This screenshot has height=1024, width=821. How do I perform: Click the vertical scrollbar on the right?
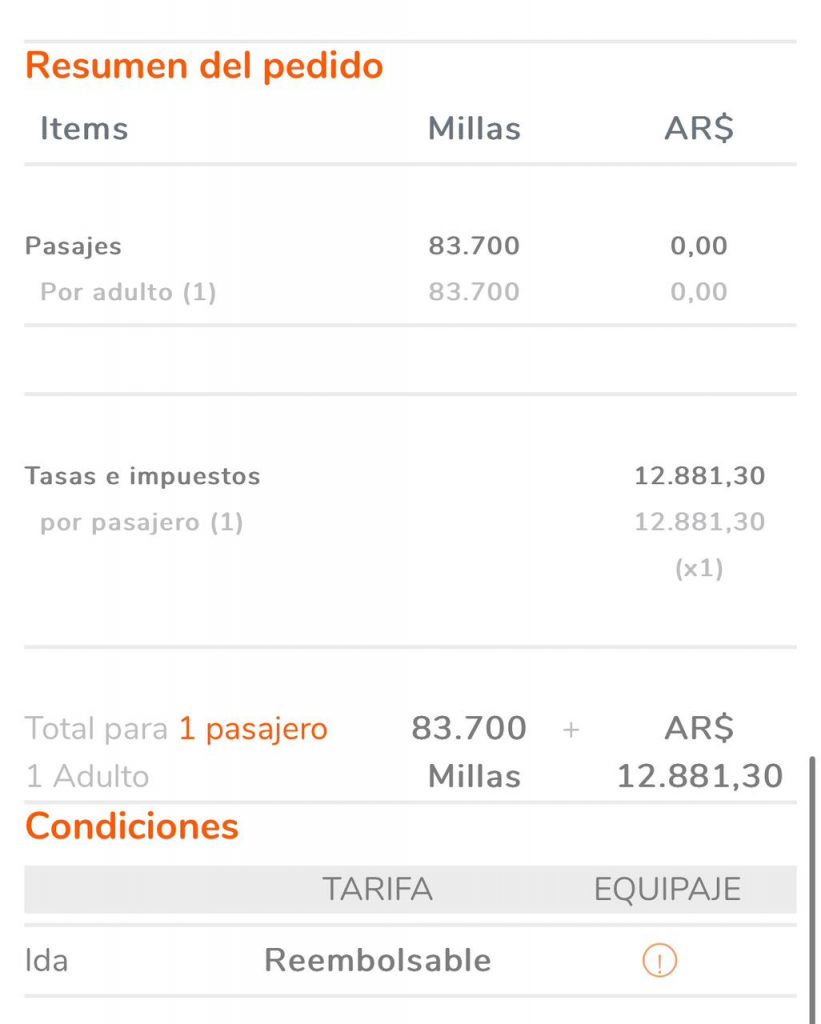[813, 889]
